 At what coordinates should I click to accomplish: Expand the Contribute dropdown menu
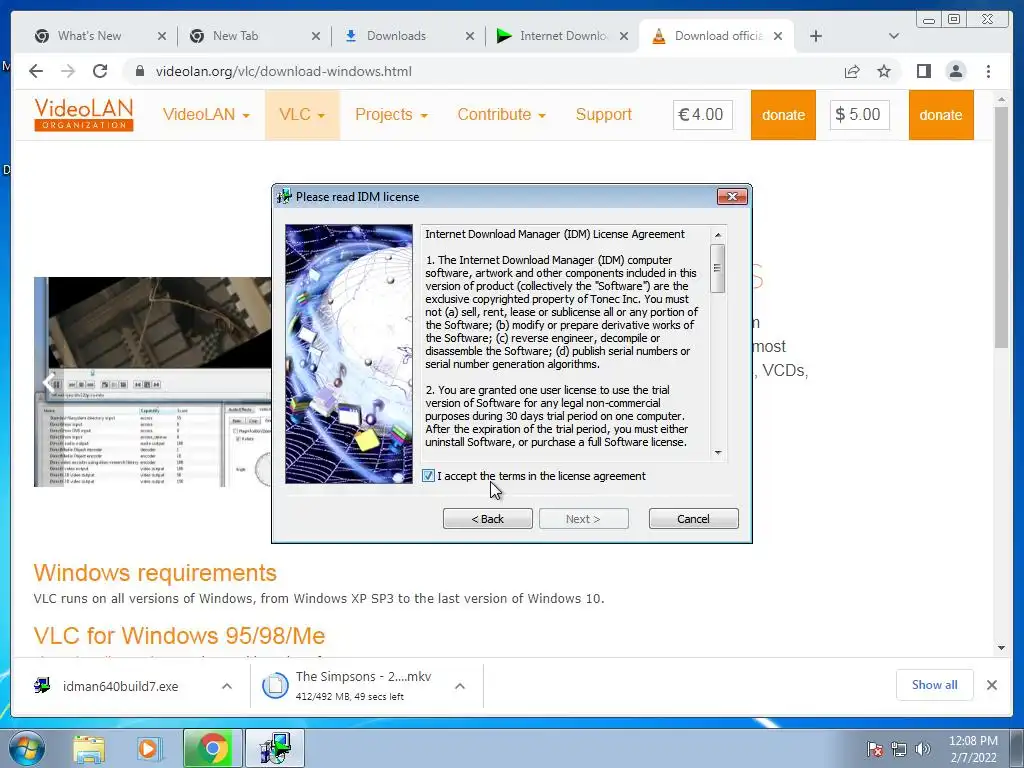point(502,115)
